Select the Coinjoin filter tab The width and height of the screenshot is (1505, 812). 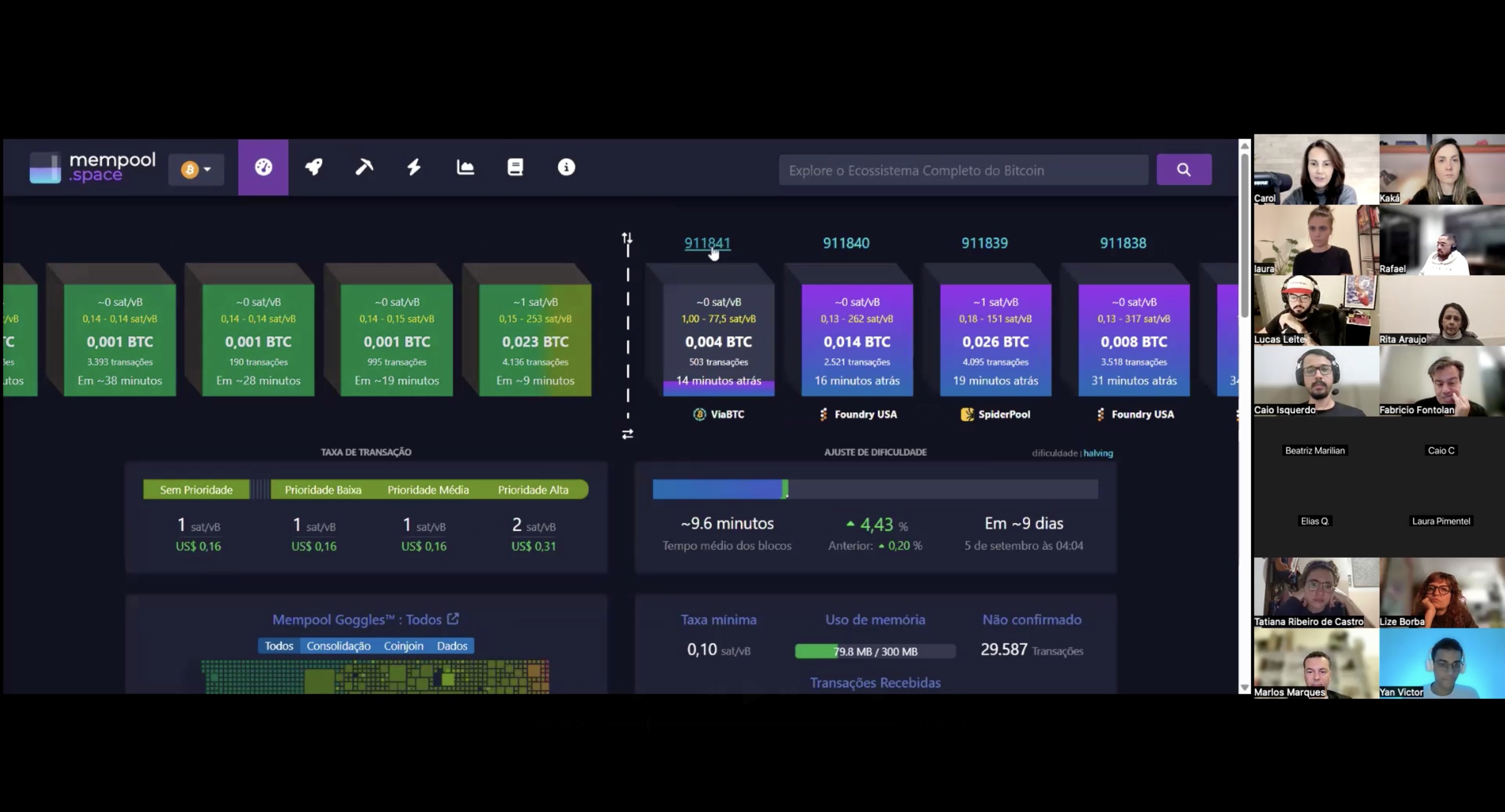[x=403, y=645]
